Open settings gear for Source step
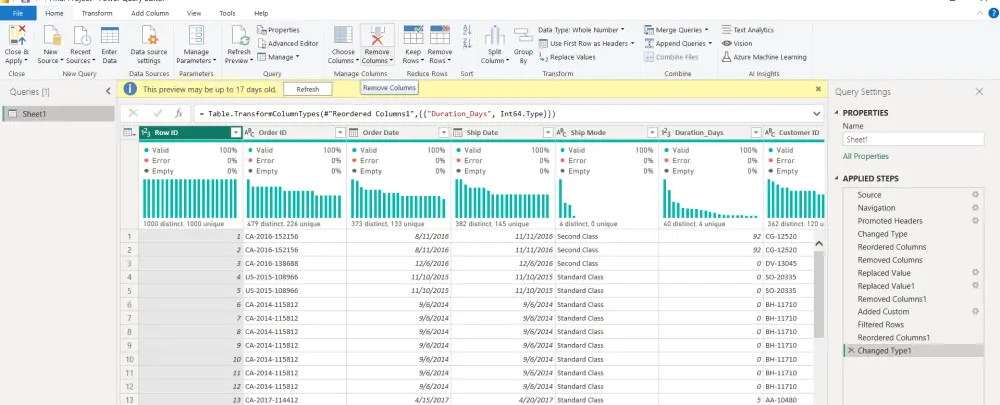 (974, 195)
